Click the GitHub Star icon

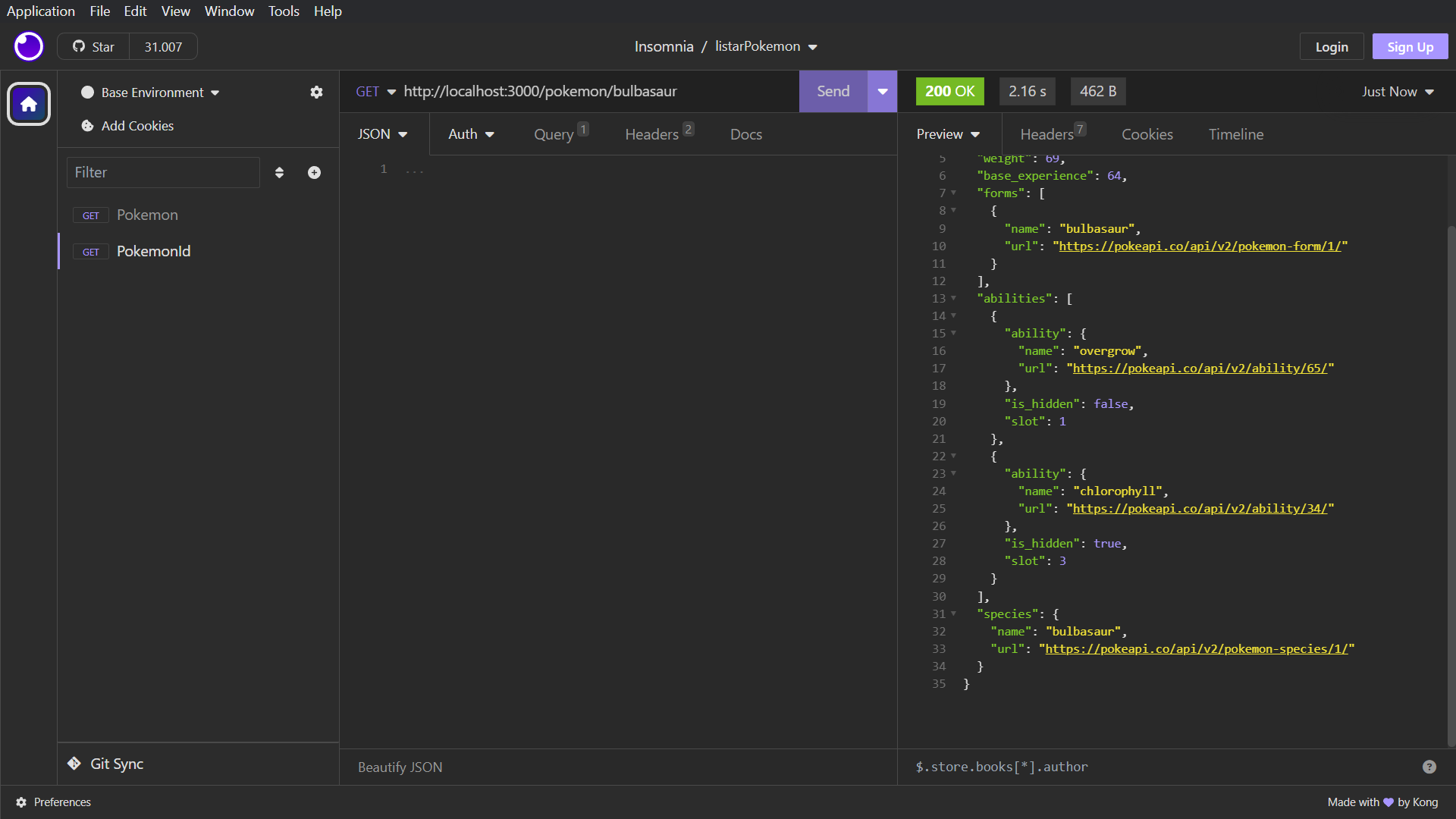[79, 46]
